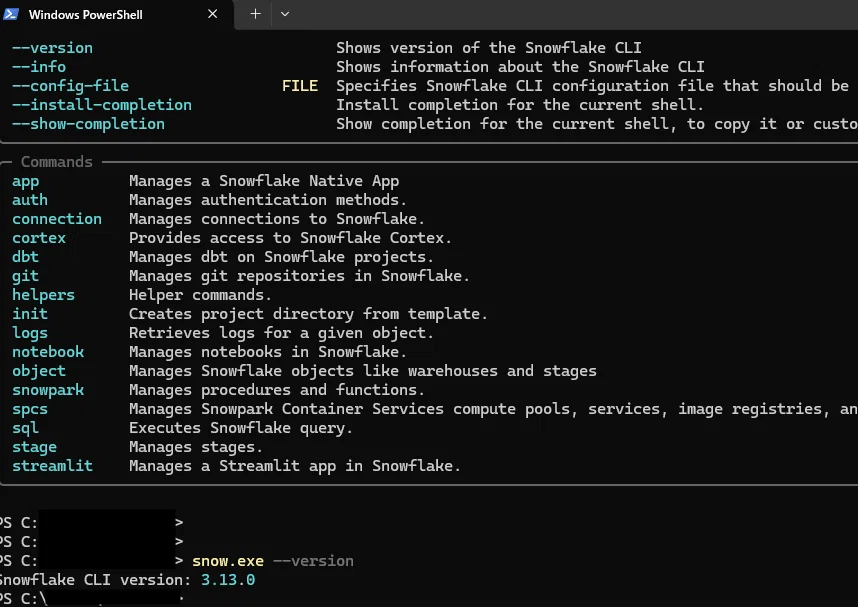Screen dimensions: 858x607
Task: Click the dbt command name
Action: click(x=25, y=257)
